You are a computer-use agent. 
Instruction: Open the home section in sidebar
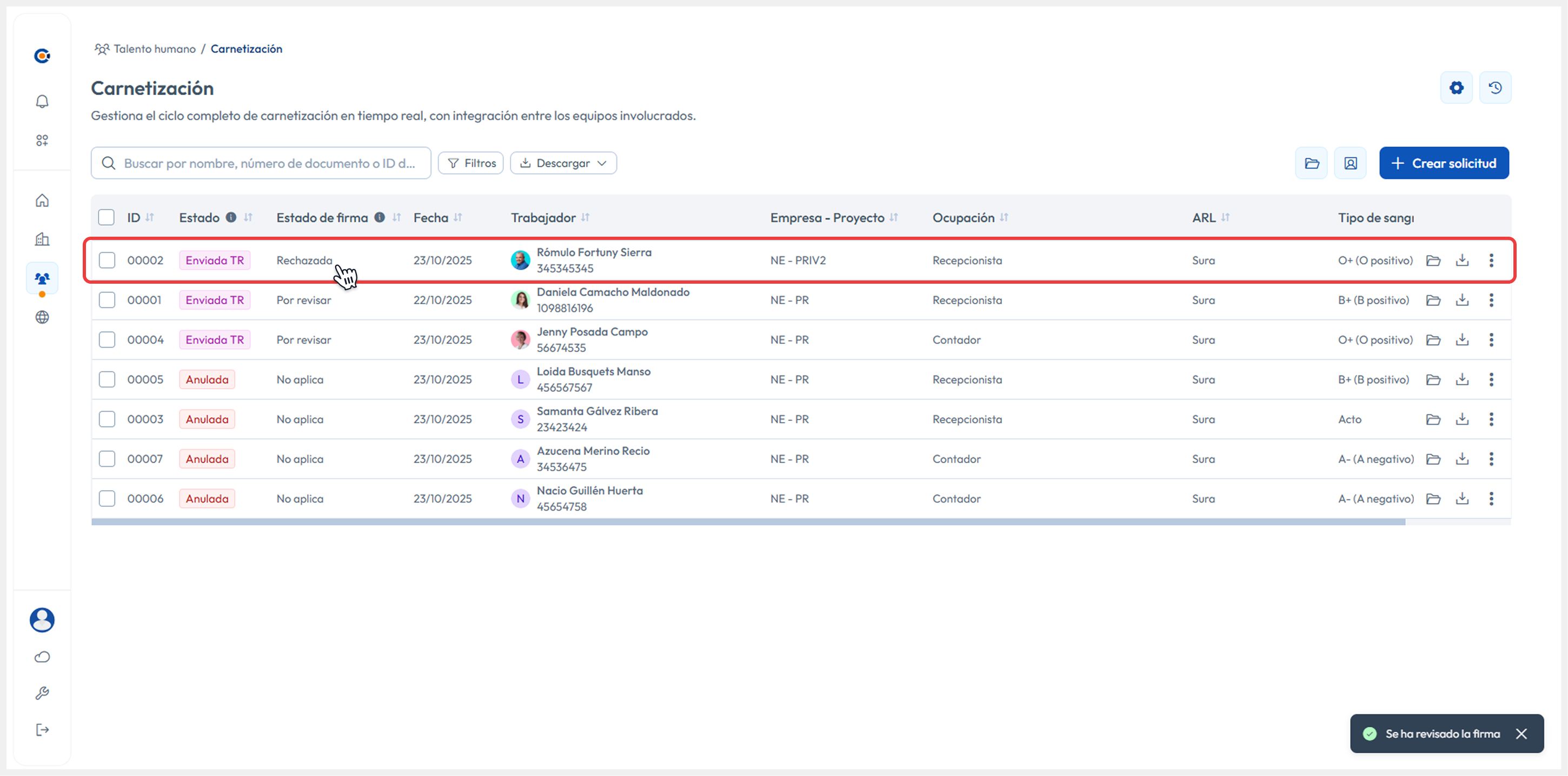coord(42,200)
